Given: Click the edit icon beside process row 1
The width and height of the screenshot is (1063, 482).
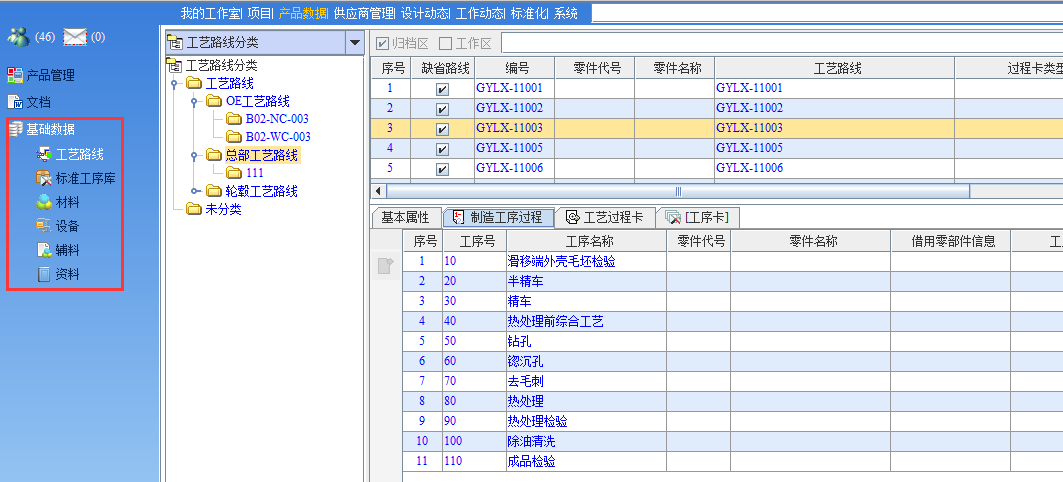Looking at the screenshot, I should point(385,266).
